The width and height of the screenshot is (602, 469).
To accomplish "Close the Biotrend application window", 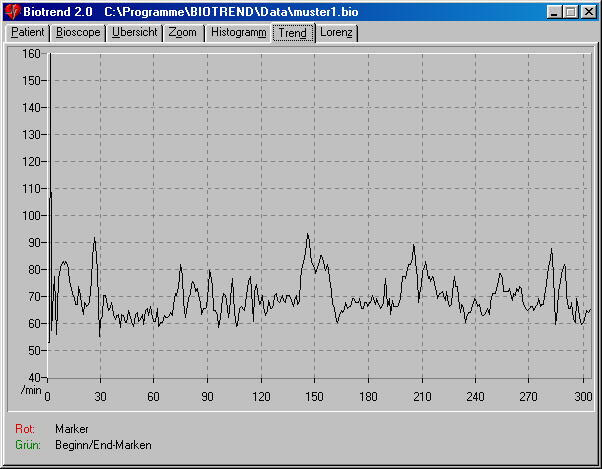I will 588,11.
